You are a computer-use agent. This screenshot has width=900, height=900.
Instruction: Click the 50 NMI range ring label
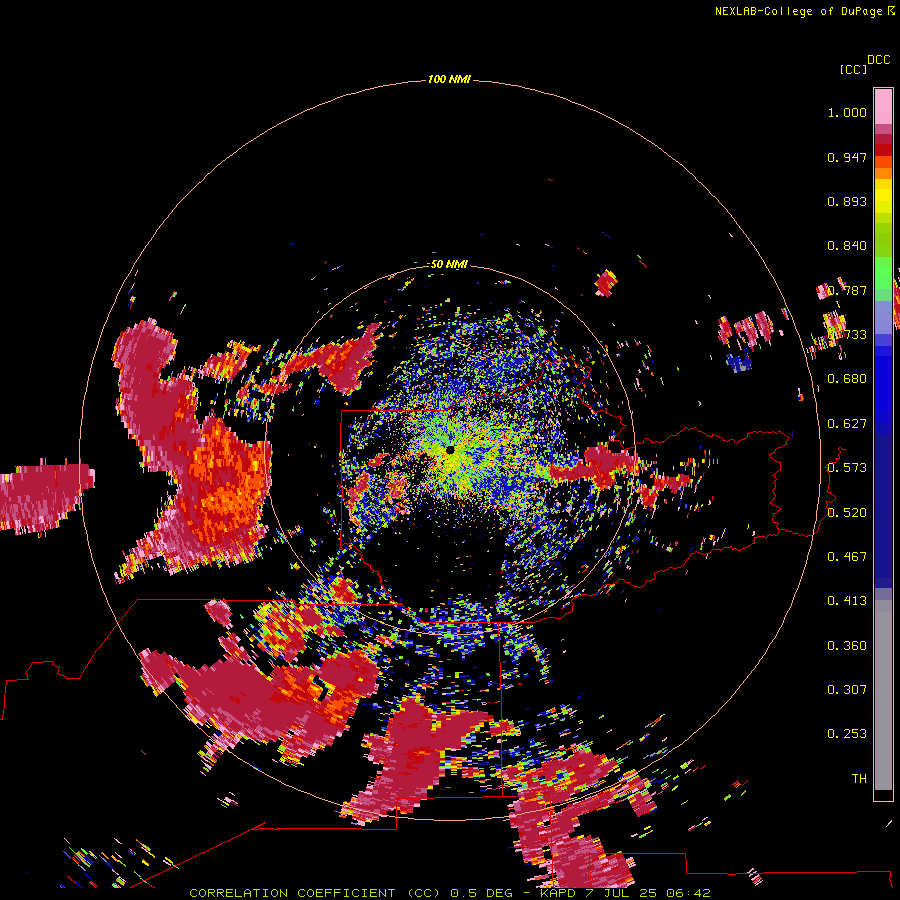pyautogui.click(x=449, y=264)
